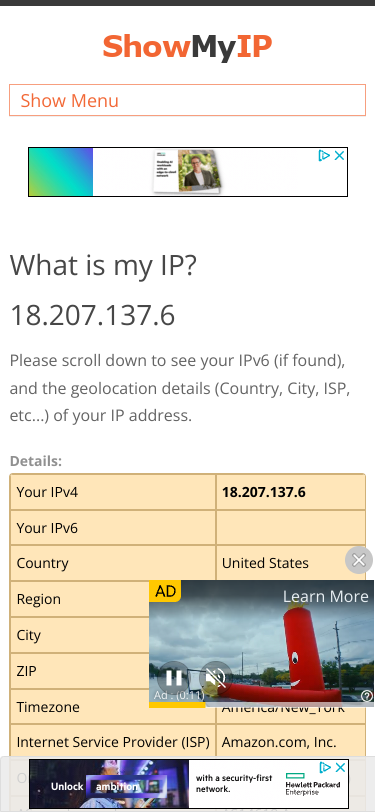This screenshot has width=375, height=812.
Task: Close the floating video ad
Action: point(358,560)
